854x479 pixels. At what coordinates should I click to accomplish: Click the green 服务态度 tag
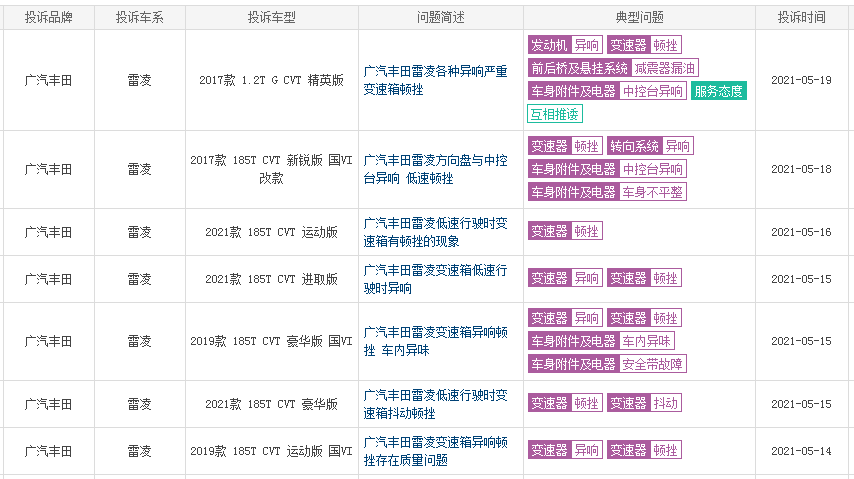[718, 91]
